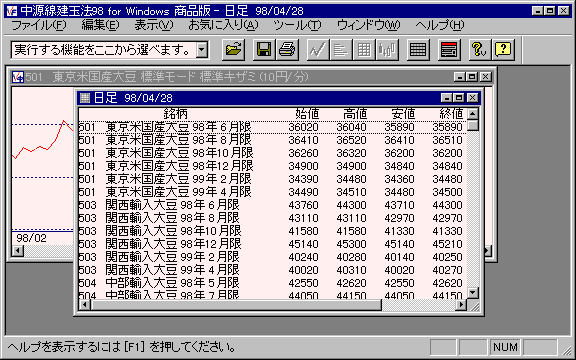The height and width of the screenshot is (360, 576).
Task: Click the yellow question mark help icon
Action: click(x=503, y=50)
